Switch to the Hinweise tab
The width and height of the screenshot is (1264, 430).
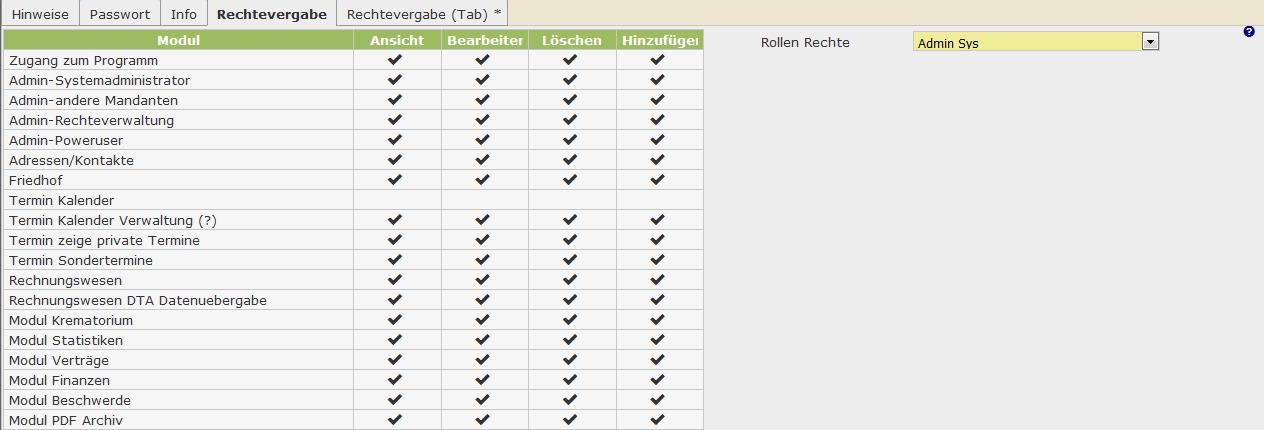(41, 15)
